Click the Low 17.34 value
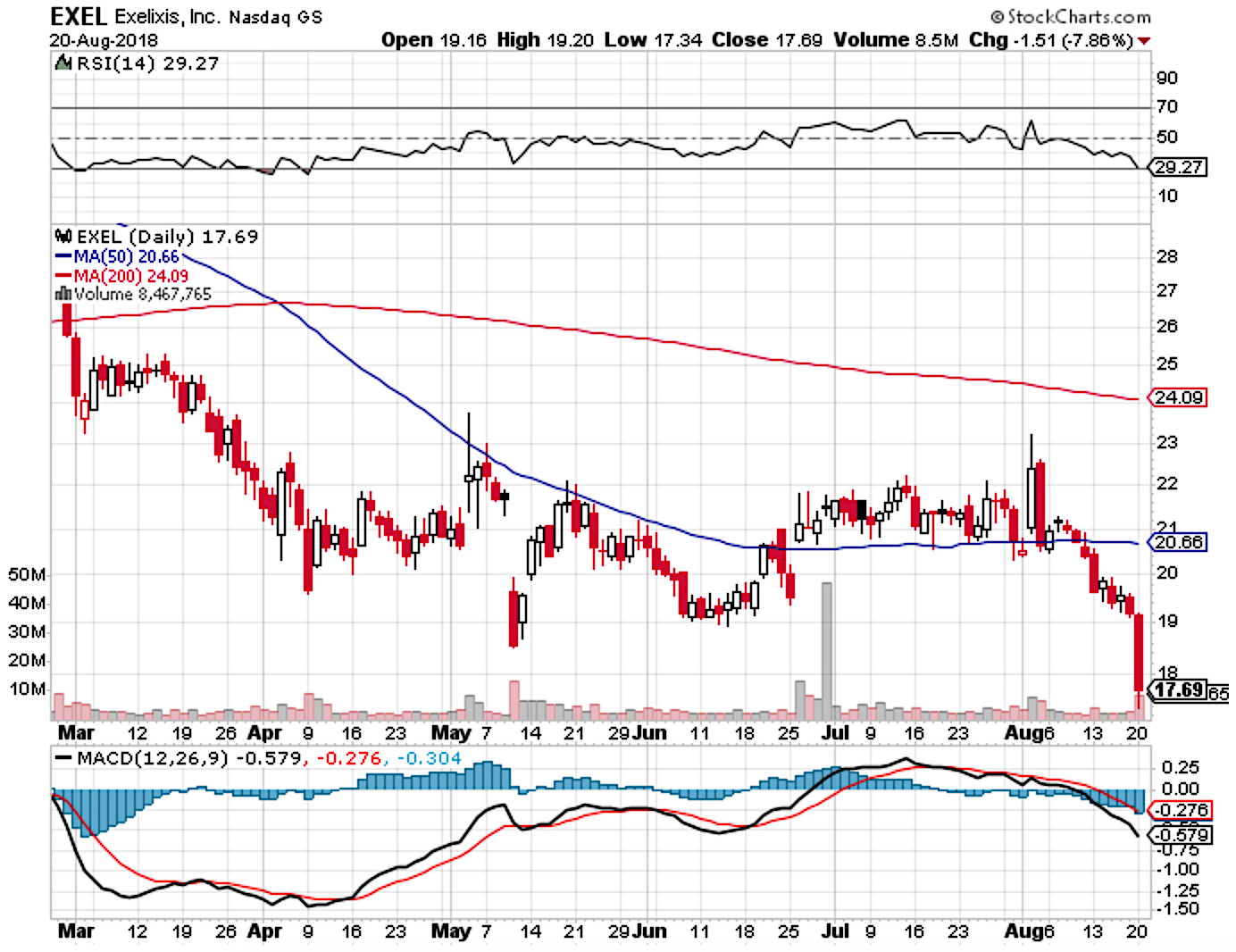The height and width of the screenshot is (952, 1236). [653, 40]
